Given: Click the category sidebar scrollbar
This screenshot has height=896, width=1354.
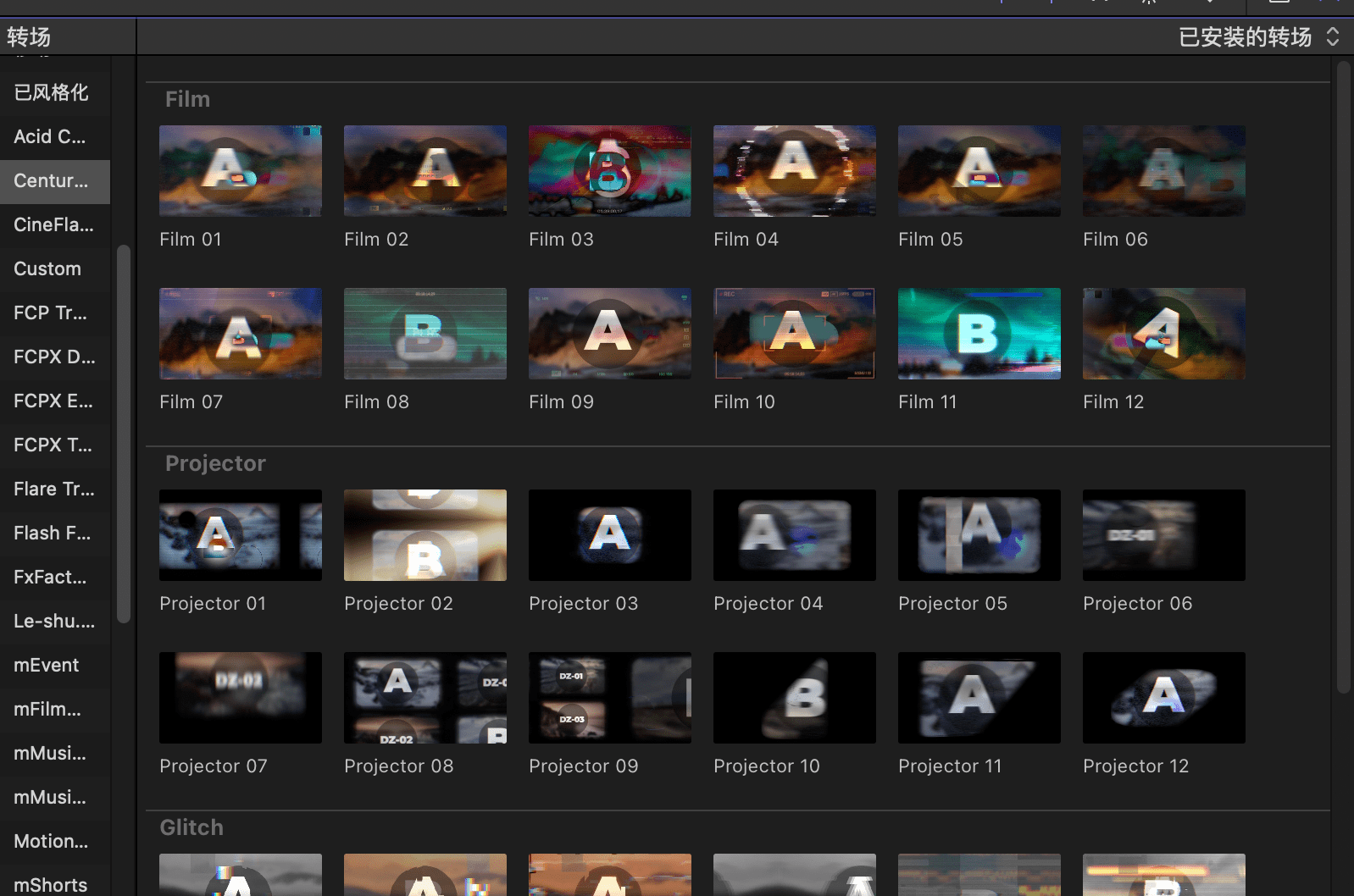Looking at the screenshot, I should point(124,434).
